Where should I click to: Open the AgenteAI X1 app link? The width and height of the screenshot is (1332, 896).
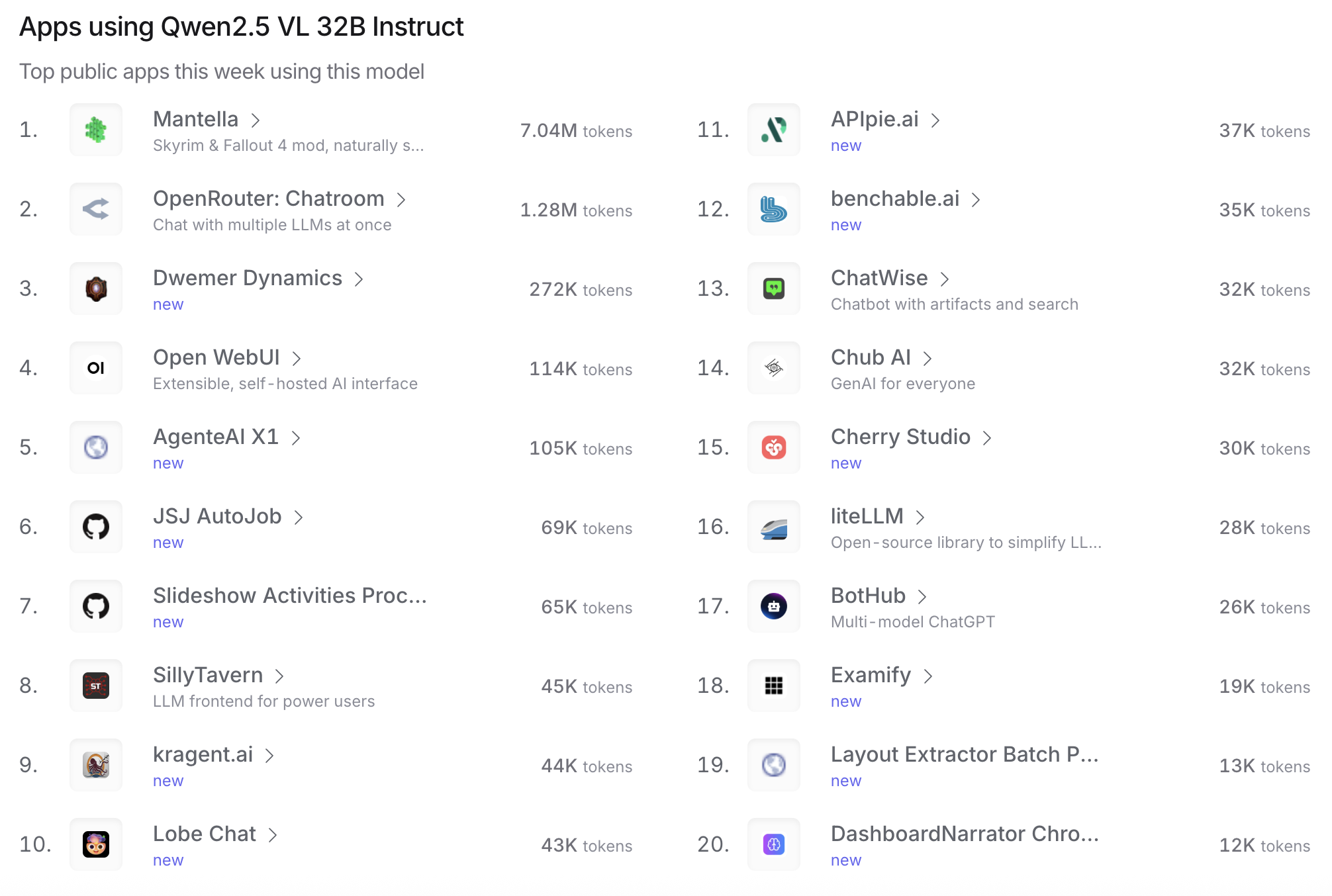[x=216, y=437]
